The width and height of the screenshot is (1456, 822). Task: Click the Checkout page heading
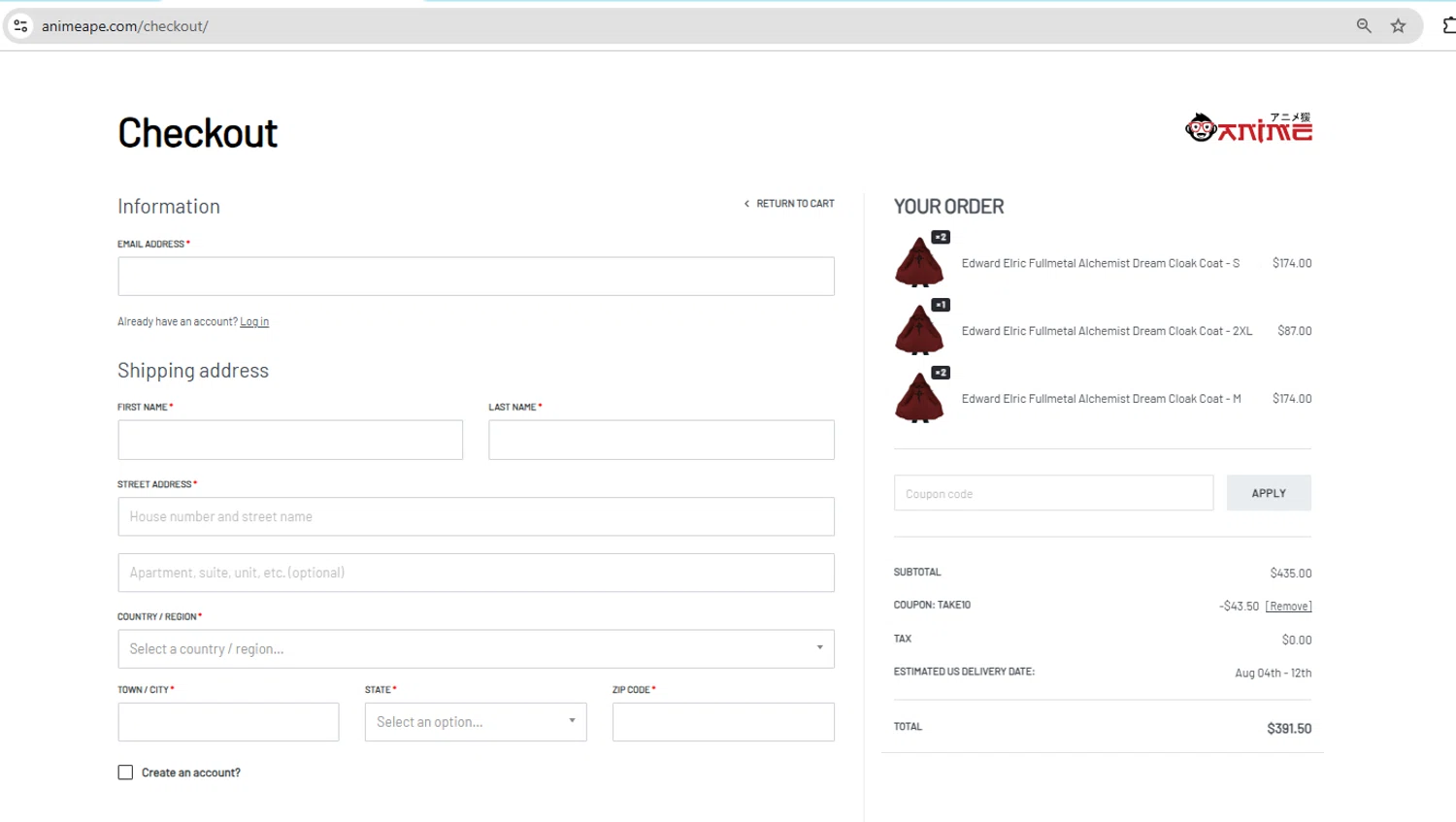pyautogui.click(x=198, y=133)
